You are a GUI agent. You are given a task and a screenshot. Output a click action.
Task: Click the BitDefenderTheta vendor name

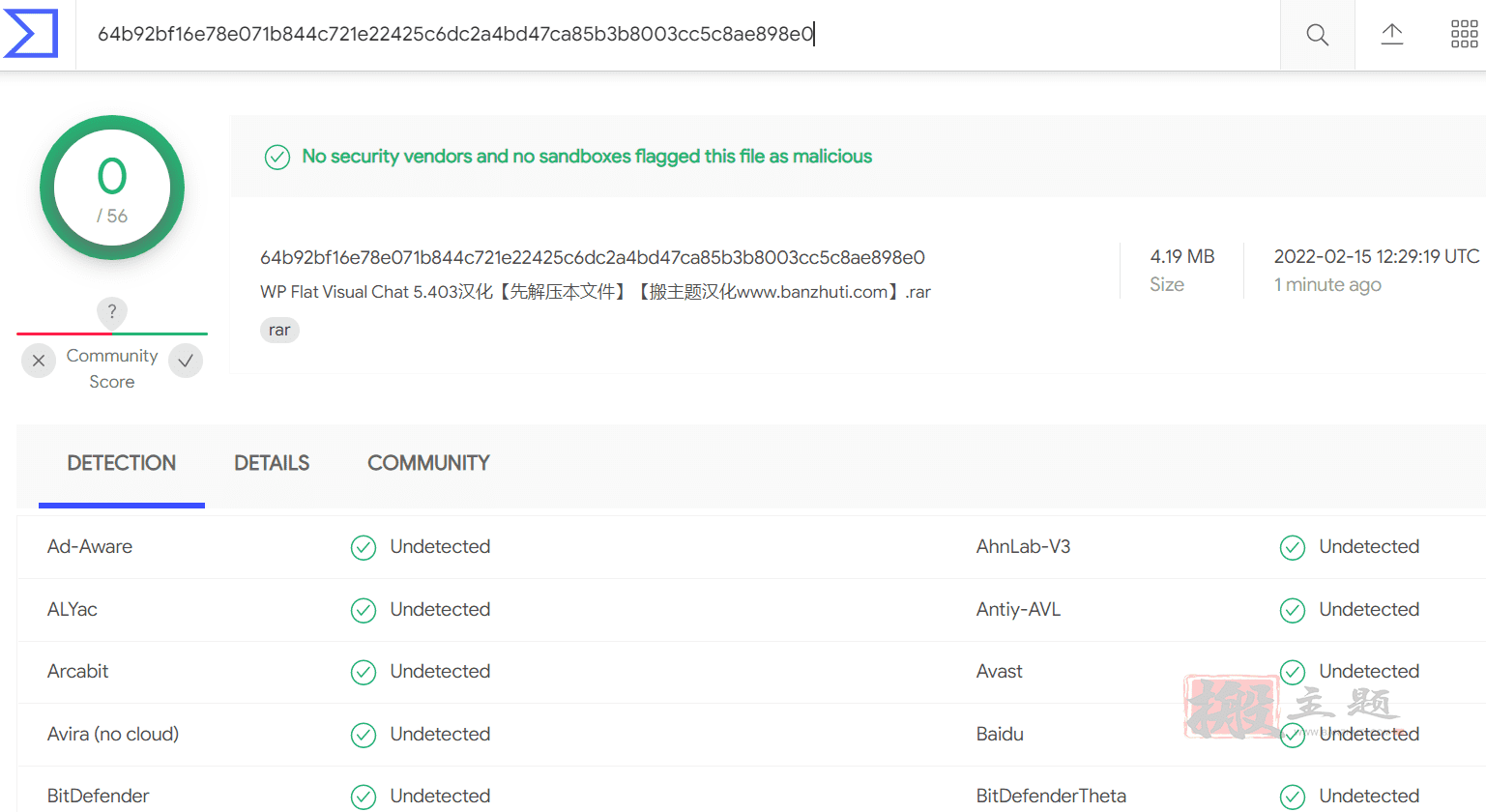(x=1051, y=796)
